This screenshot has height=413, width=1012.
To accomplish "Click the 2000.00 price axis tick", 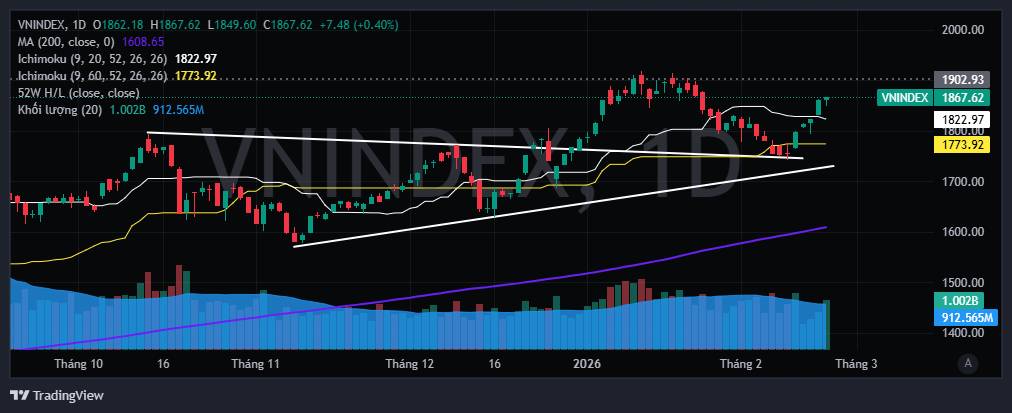I will click(962, 30).
